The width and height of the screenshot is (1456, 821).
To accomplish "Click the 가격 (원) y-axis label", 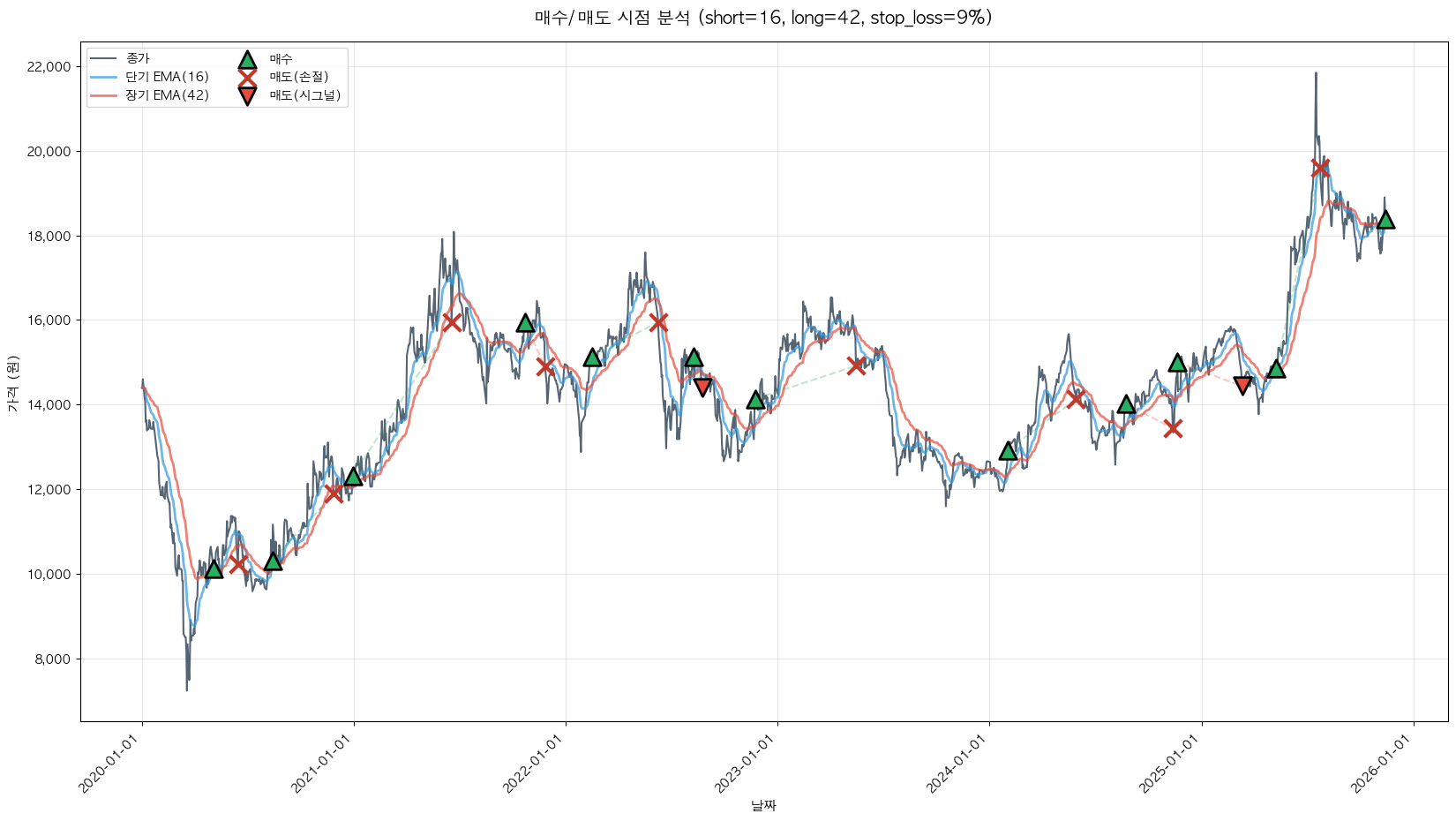I will 12,382.
